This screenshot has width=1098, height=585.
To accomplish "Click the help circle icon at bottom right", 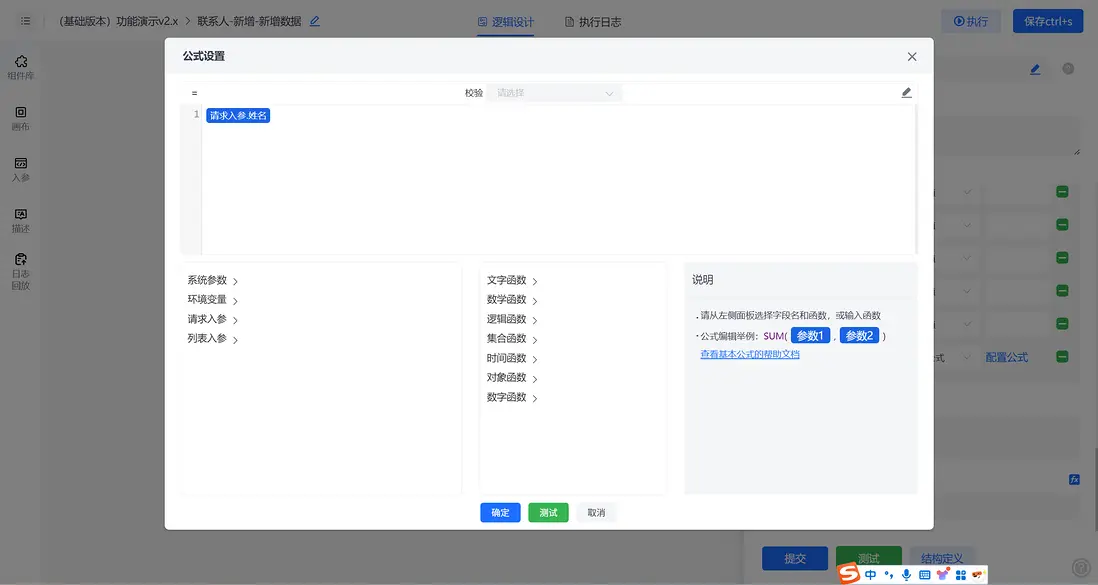I will click(1081, 567).
